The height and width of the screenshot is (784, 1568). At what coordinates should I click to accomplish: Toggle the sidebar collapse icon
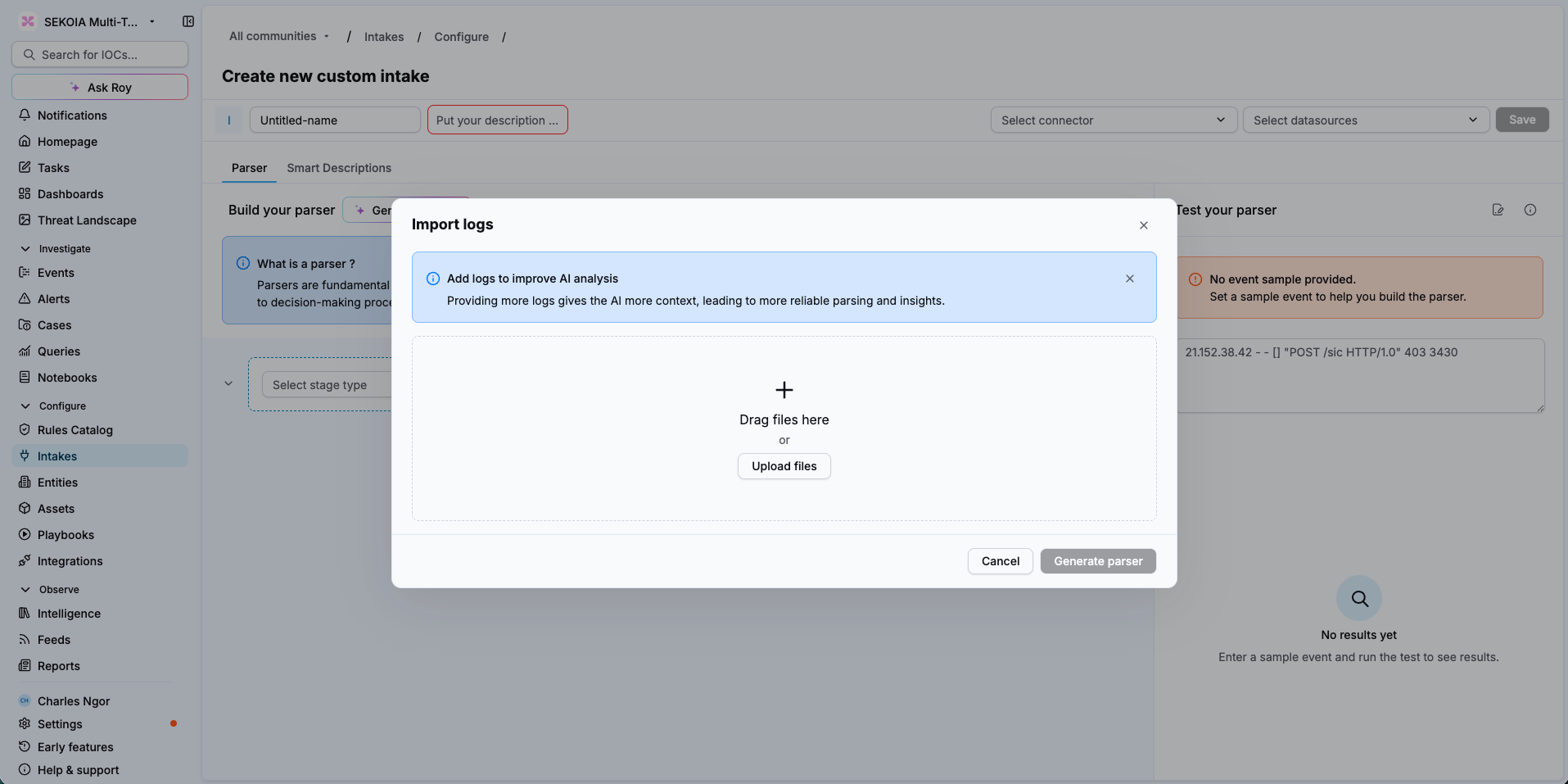point(188,21)
